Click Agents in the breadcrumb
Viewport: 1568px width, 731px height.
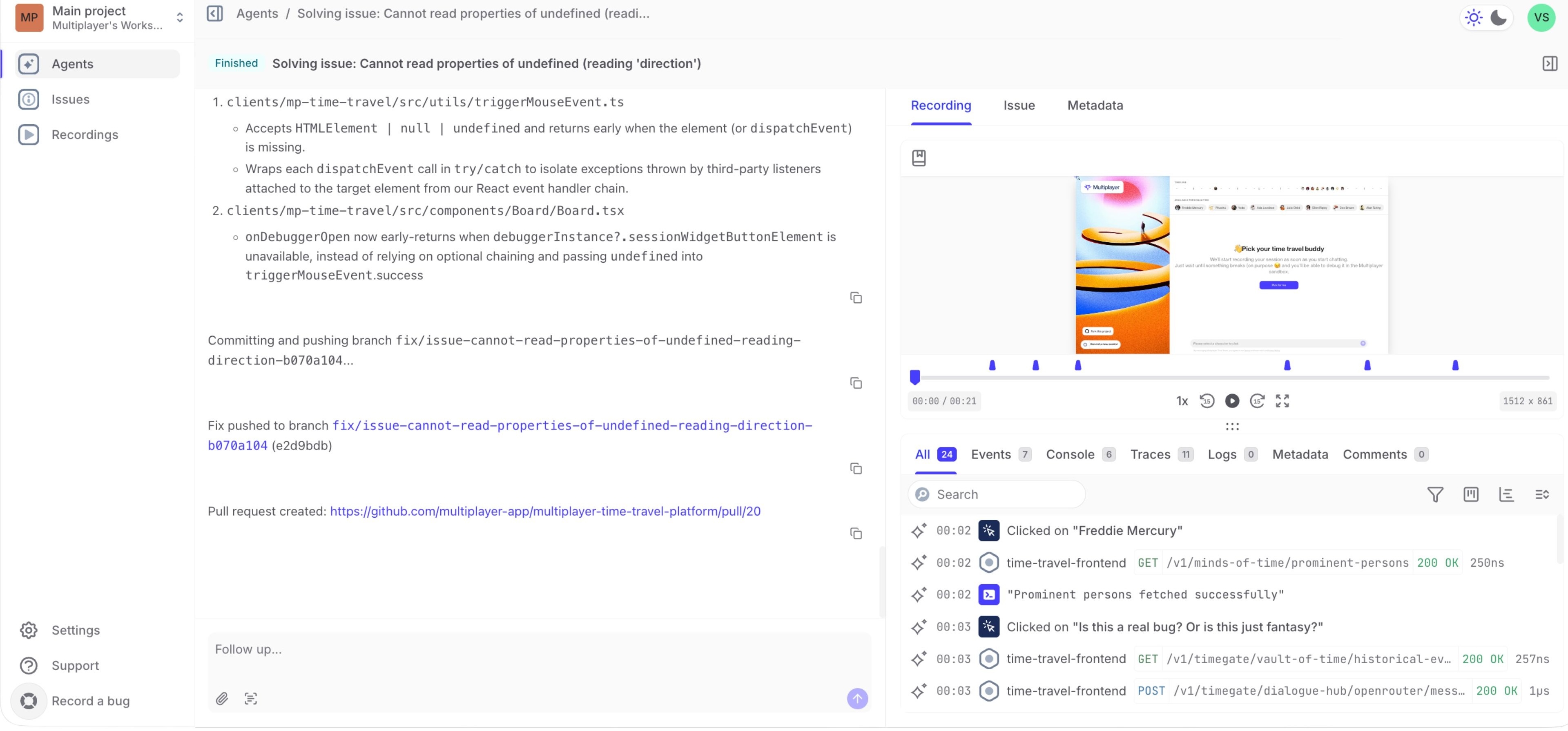click(x=257, y=13)
